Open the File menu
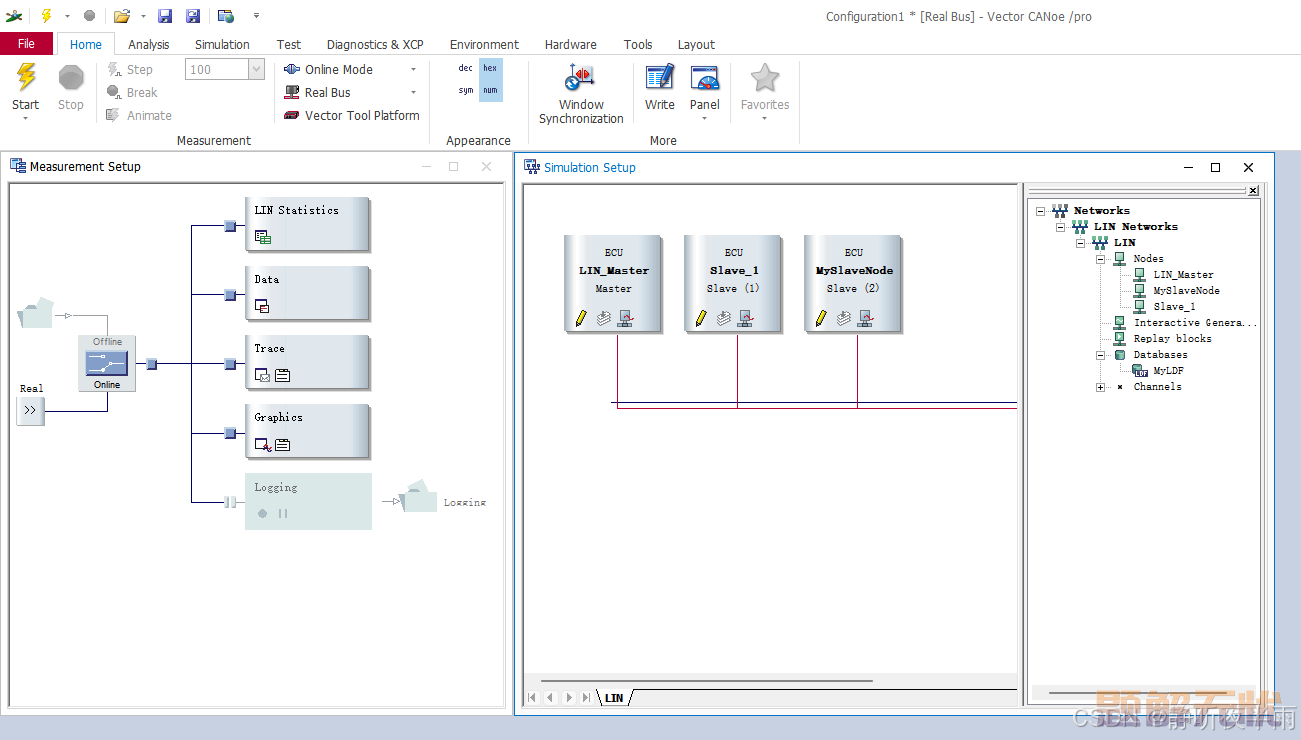This screenshot has width=1301, height=740. tap(26, 44)
